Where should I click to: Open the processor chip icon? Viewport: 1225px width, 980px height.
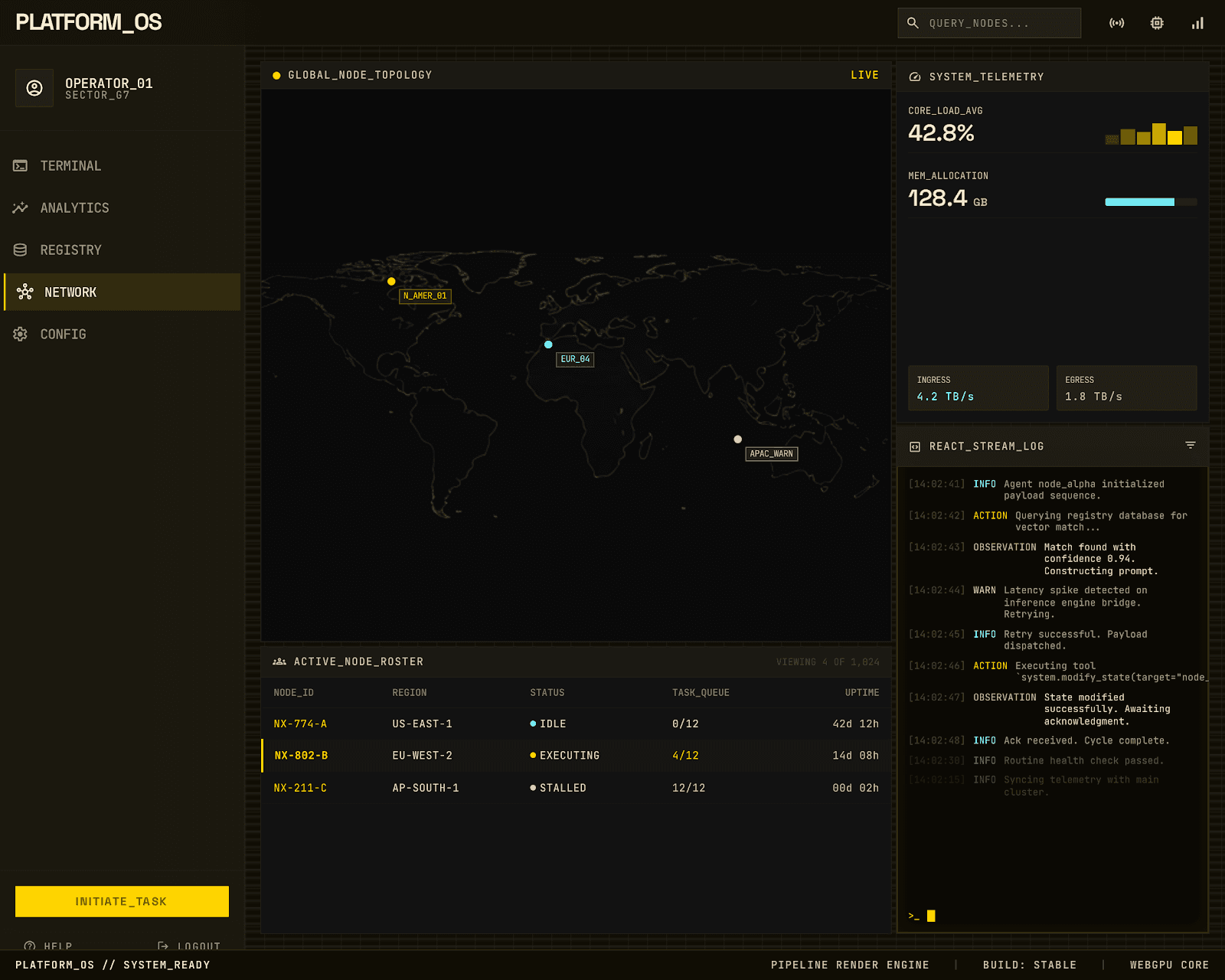pyautogui.click(x=1157, y=23)
